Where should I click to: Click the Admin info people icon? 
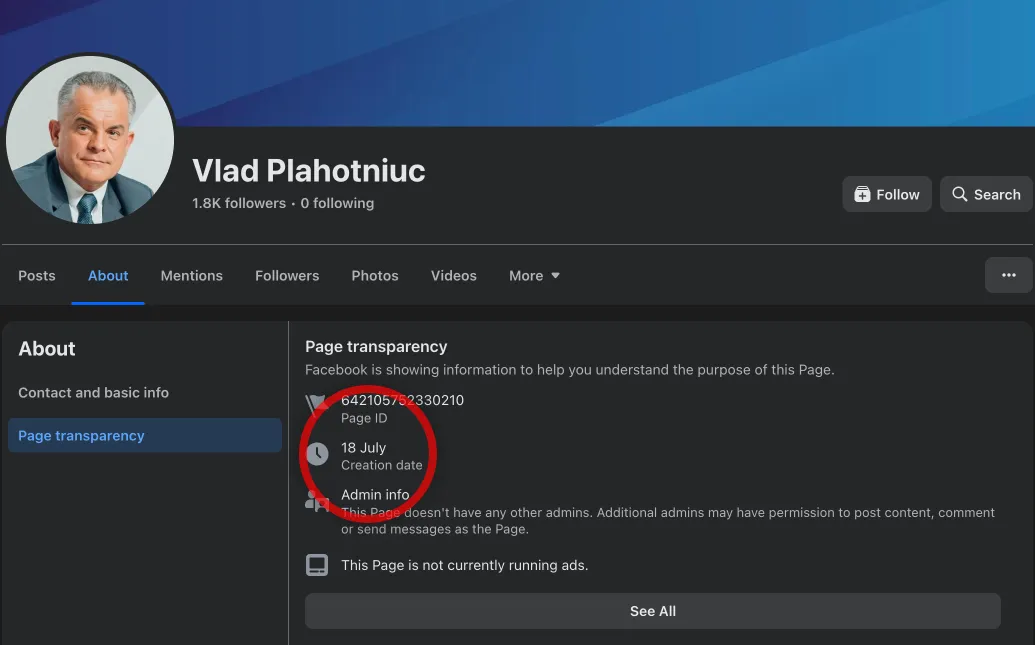point(317,501)
